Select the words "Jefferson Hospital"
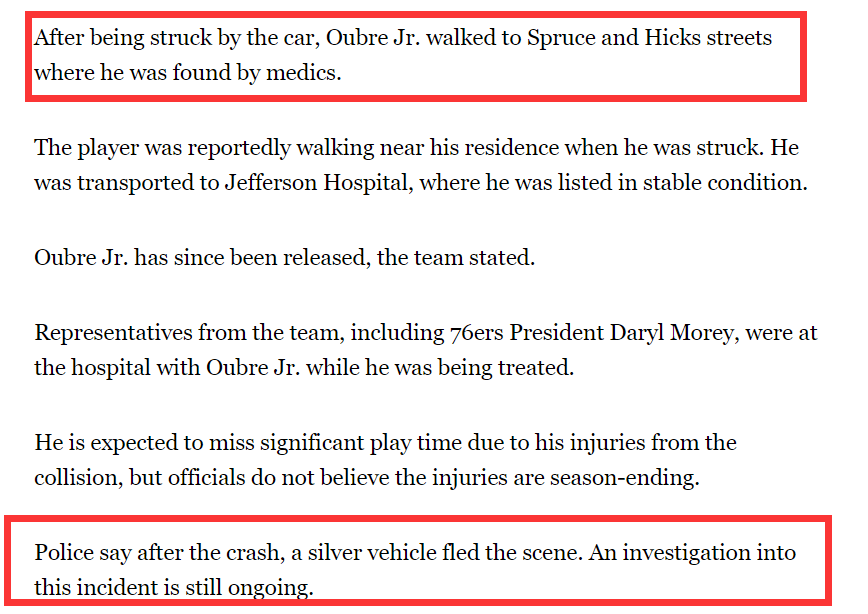The width and height of the screenshot is (868, 614). pos(318,183)
